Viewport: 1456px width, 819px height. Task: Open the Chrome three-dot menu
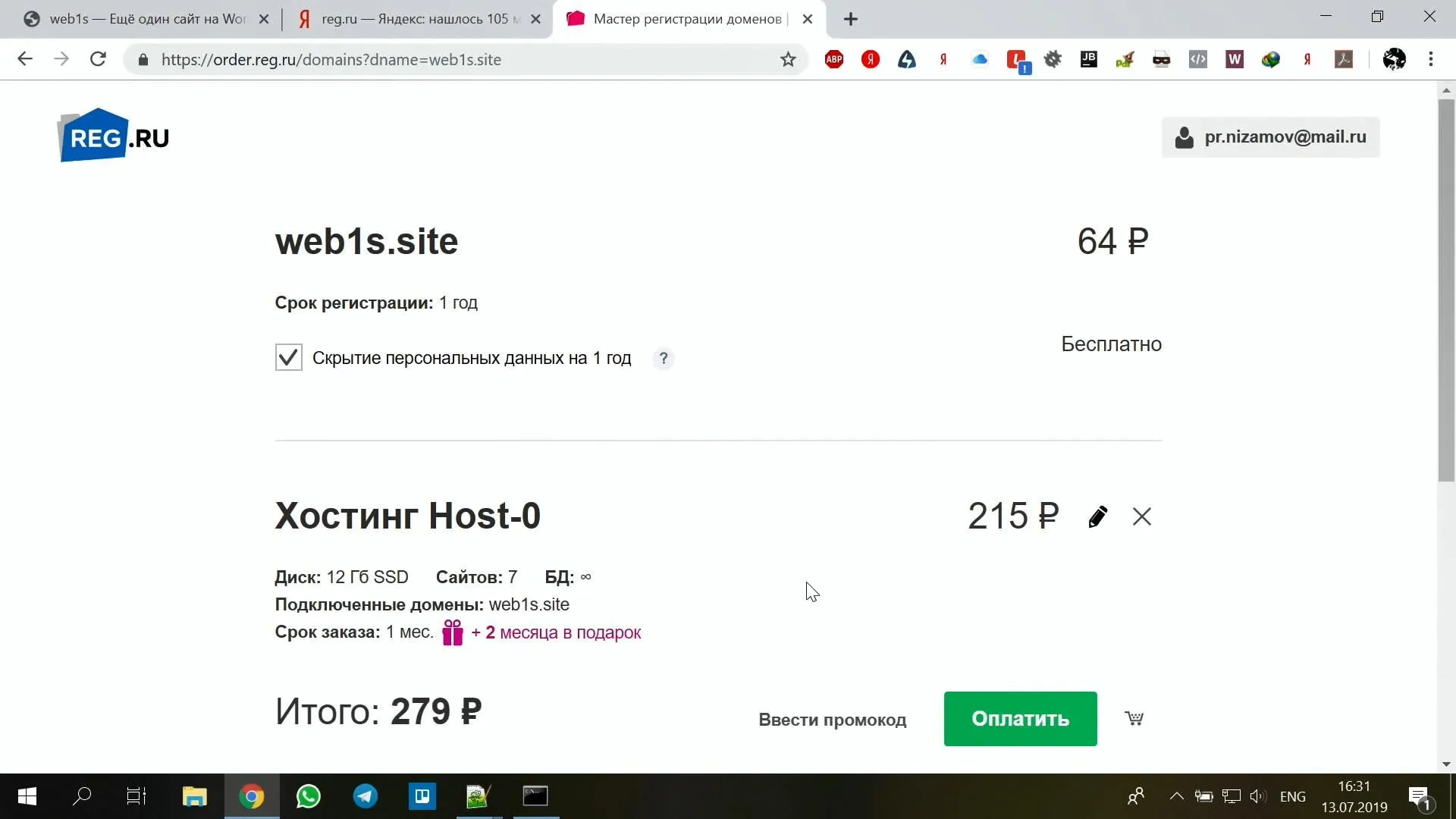point(1431,59)
